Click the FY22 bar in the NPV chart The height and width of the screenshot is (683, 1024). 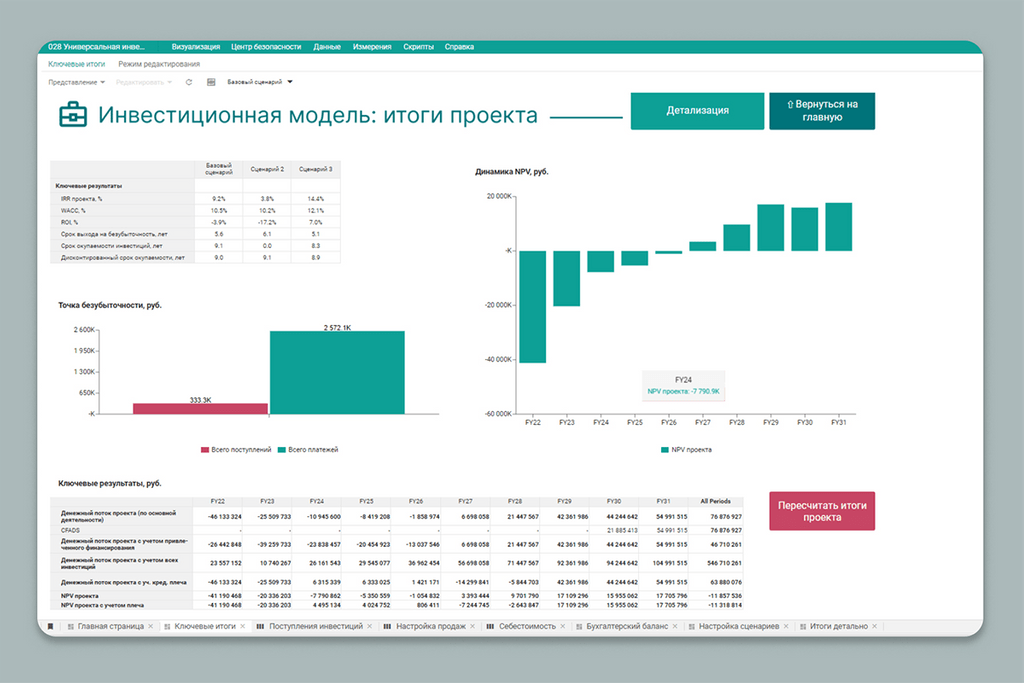pos(532,306)
